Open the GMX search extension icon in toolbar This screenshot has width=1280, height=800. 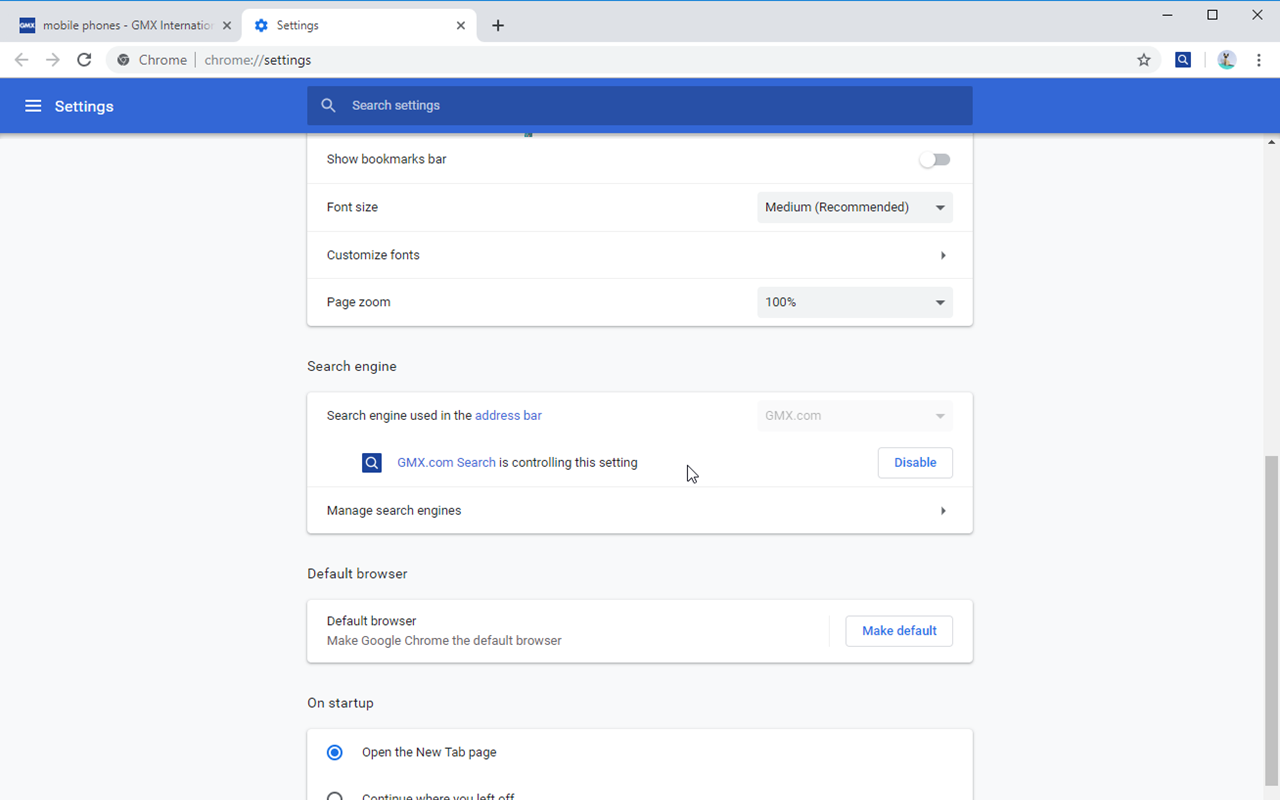click(x=1183, y=60)
